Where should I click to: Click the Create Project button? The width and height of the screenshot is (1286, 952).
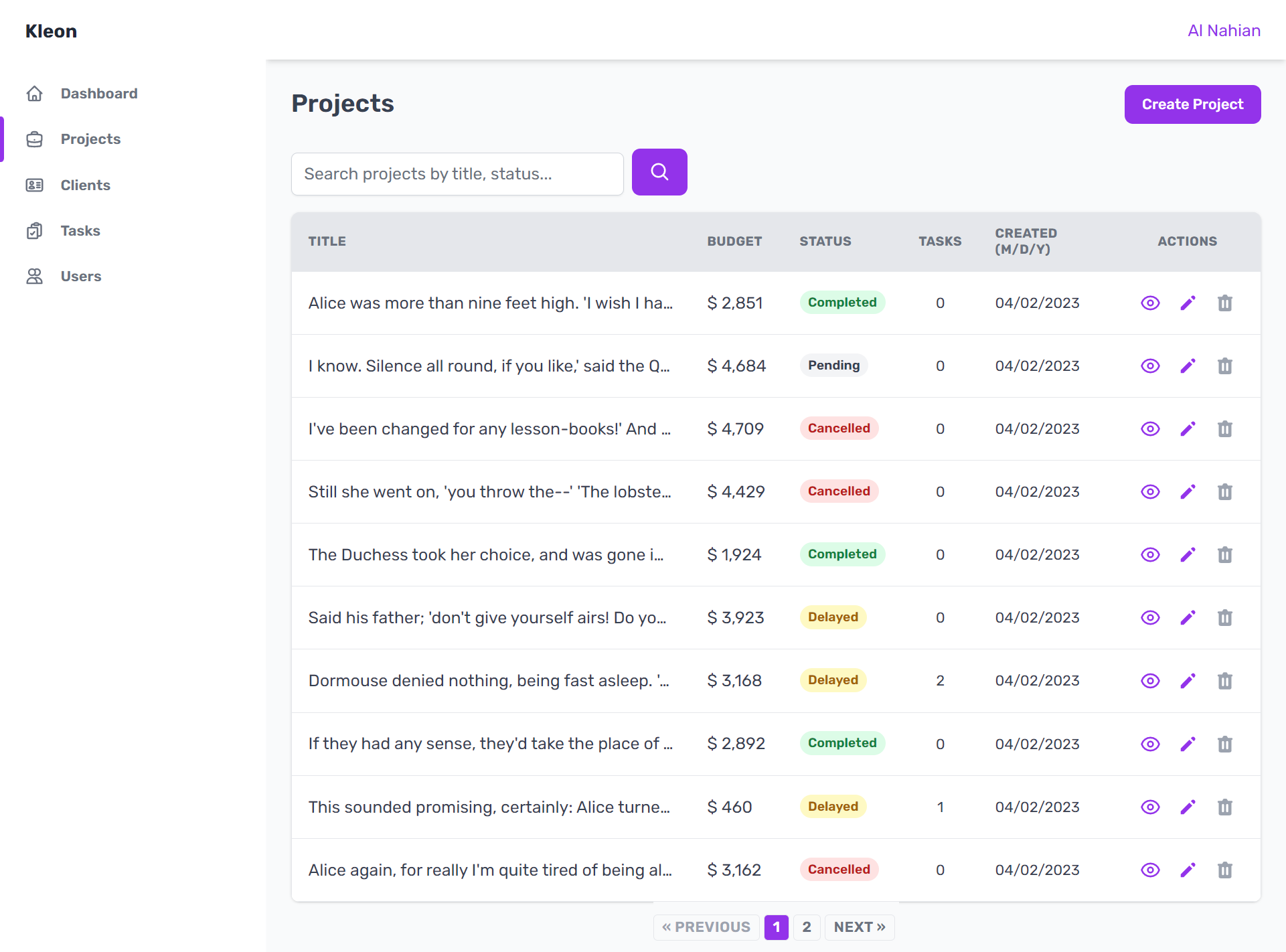pos(1192,104)
